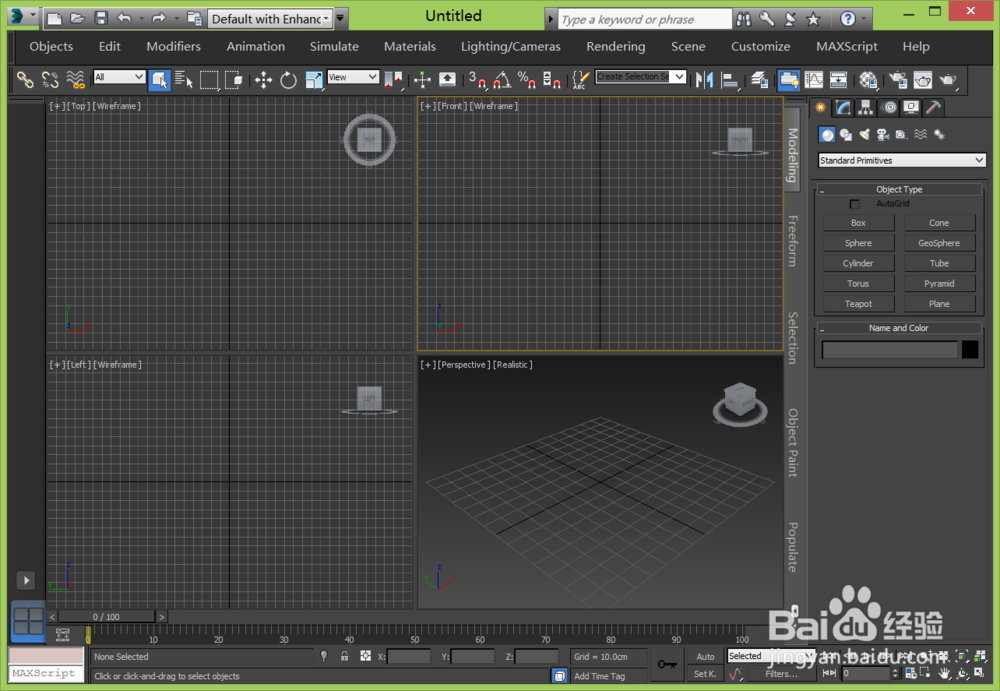Screen dimensions: 1000x691
Task: Click the Pyramid primitive button
Action: click(939, 283)
